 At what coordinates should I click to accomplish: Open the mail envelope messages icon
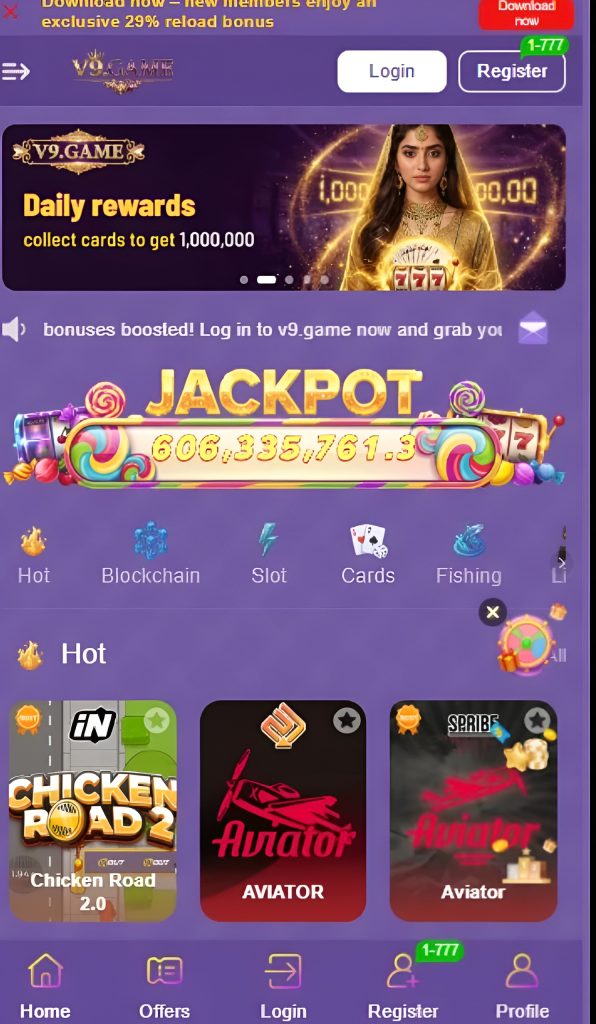pyautogui.click(x=533, y=328)
